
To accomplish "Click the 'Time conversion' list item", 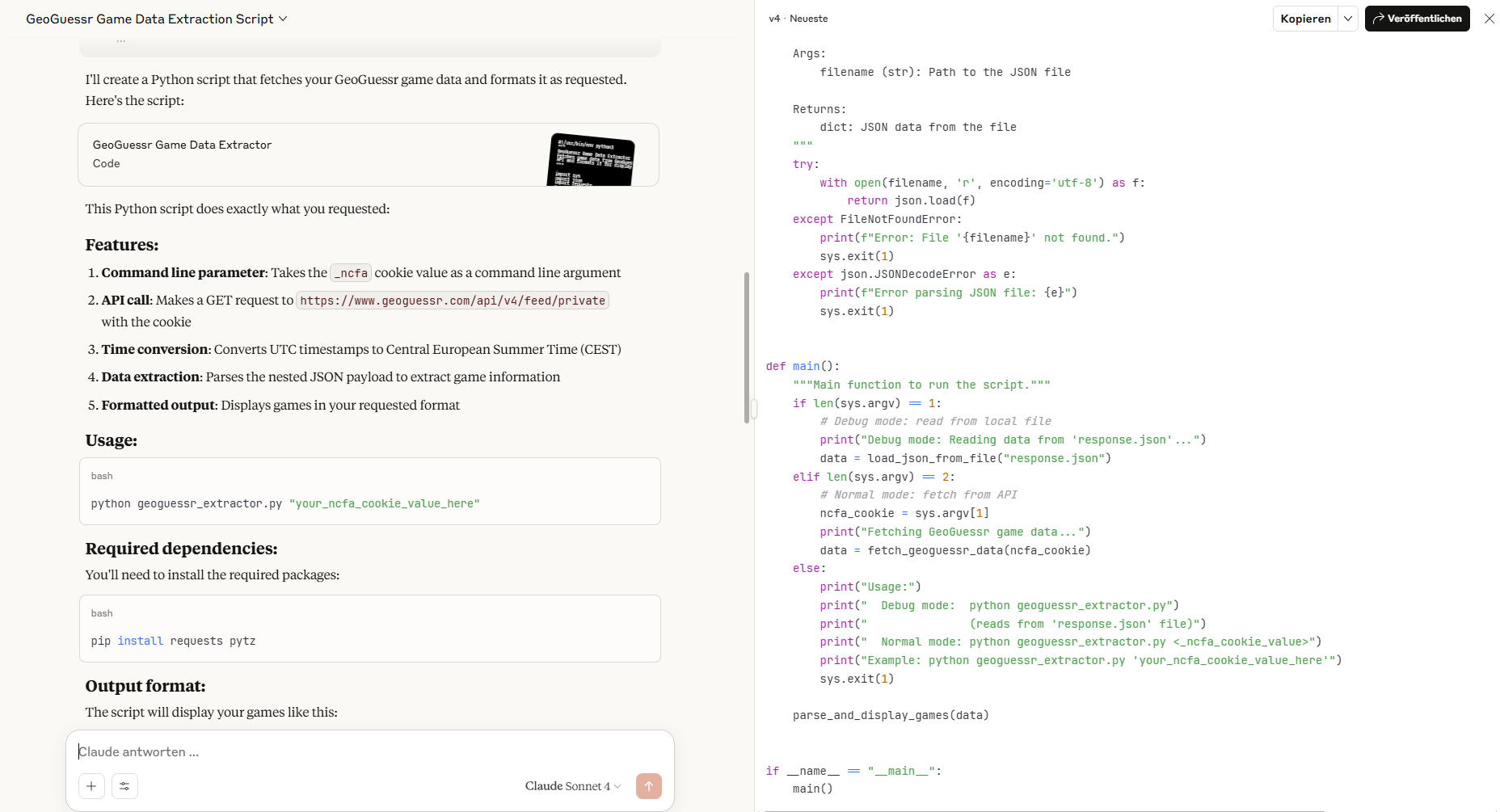I will tap(361, 349).
